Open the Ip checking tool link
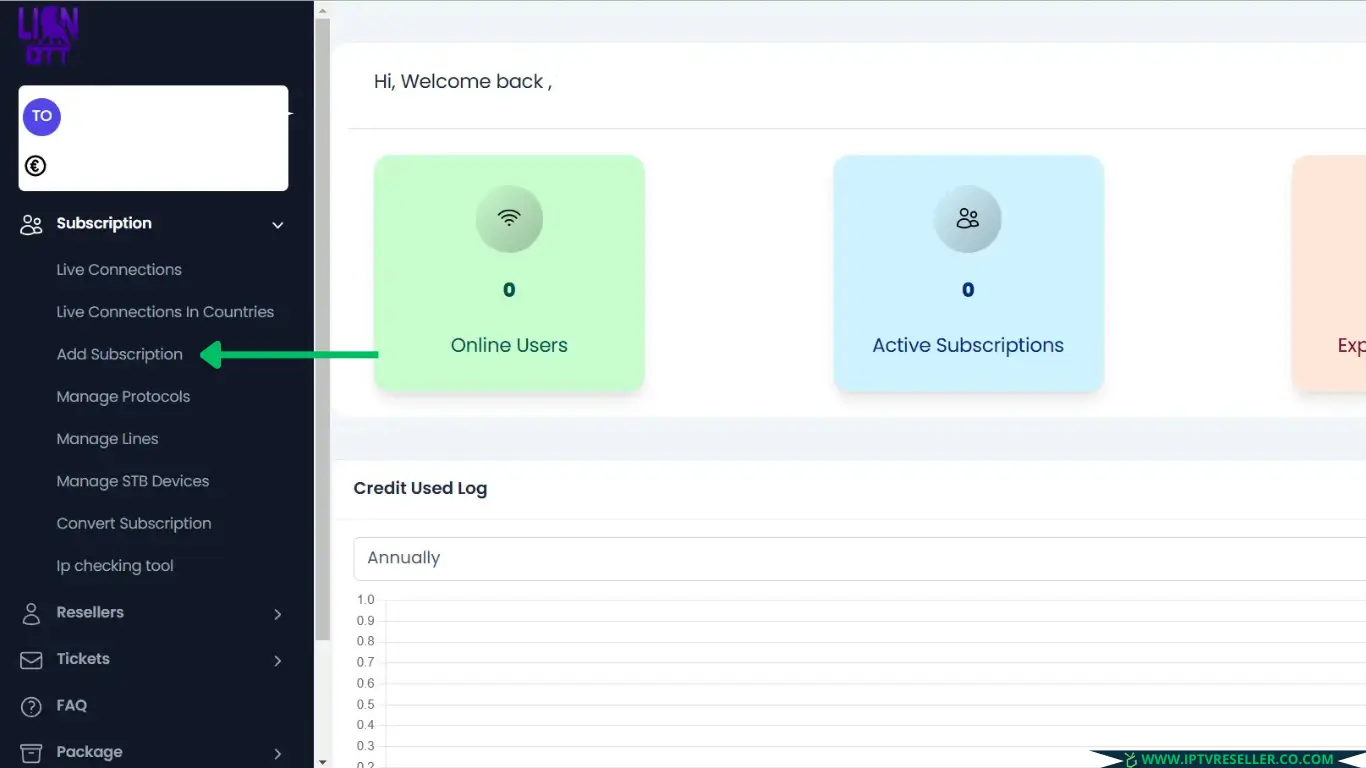 coord(115,566)
